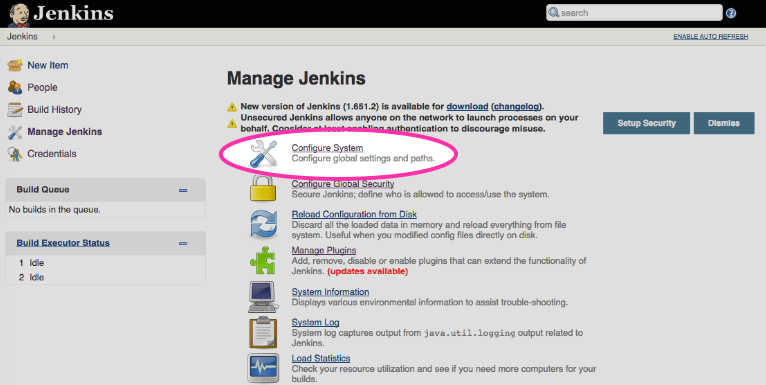The width and height of the screenshot is (766, 385).
Task: Open the System Log link
Action: (316, 322)
